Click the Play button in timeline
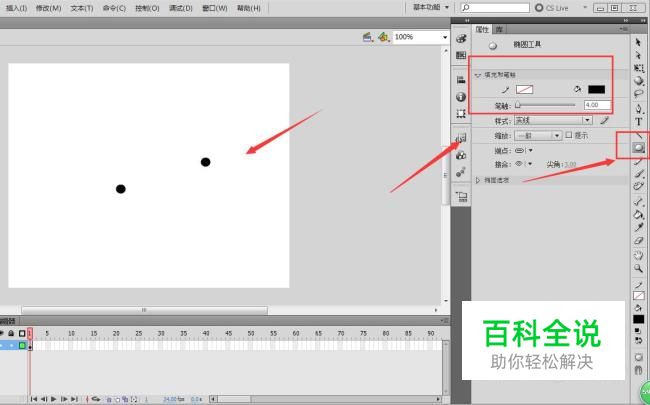This screenshot has width=650, height=405. [53, 399]
